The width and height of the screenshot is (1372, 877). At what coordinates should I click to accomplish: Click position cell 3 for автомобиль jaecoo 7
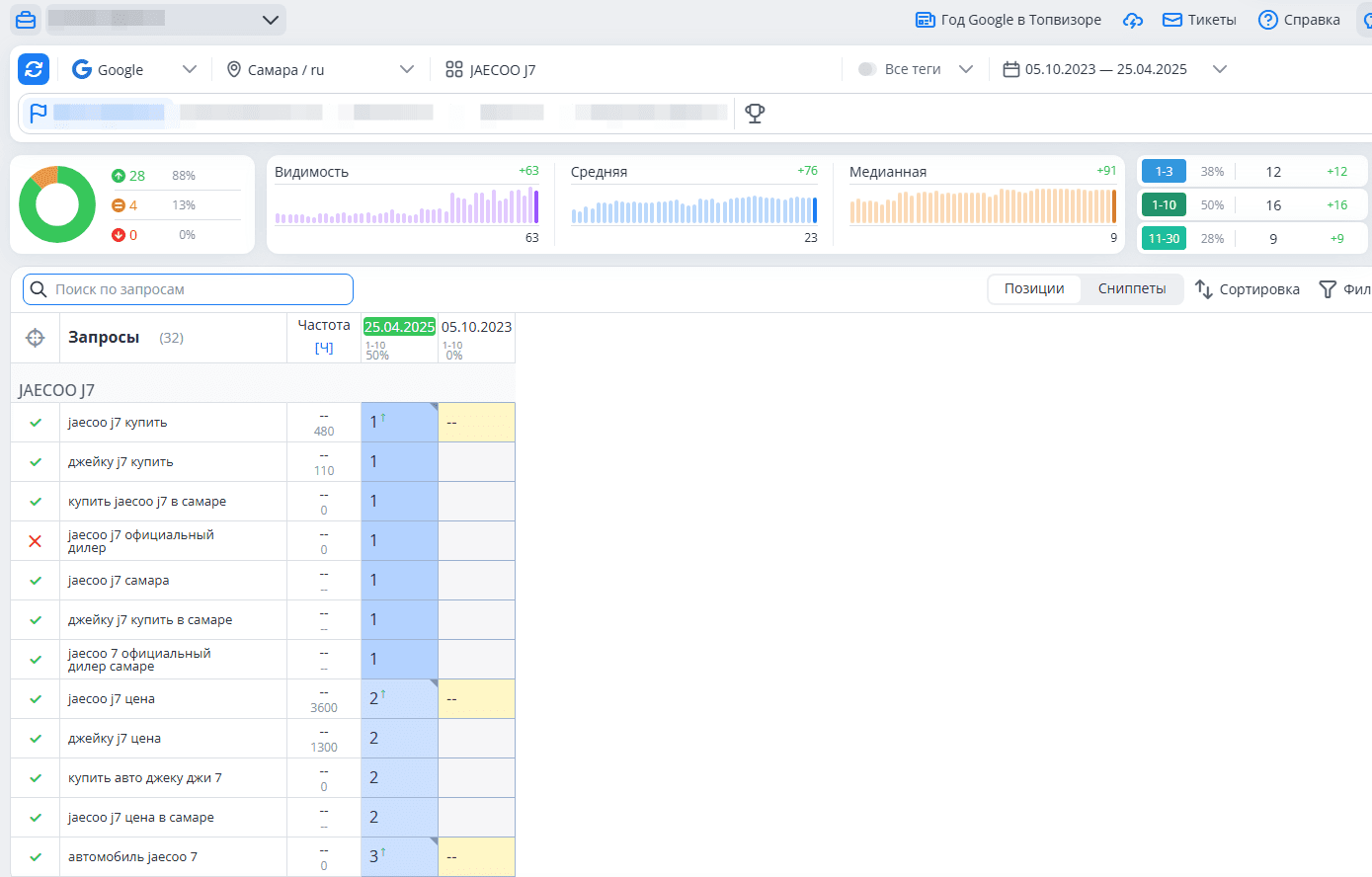tap(399, 857)
